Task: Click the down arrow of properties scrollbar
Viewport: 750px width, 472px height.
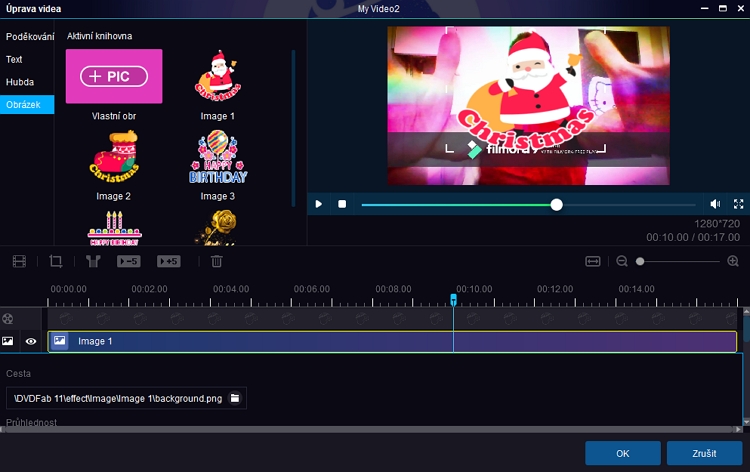Action: click(746, 422)
